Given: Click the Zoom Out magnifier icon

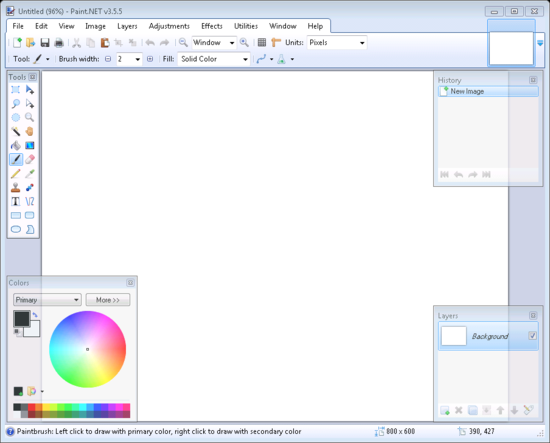Looking at the screenshot, I should 183,42.
